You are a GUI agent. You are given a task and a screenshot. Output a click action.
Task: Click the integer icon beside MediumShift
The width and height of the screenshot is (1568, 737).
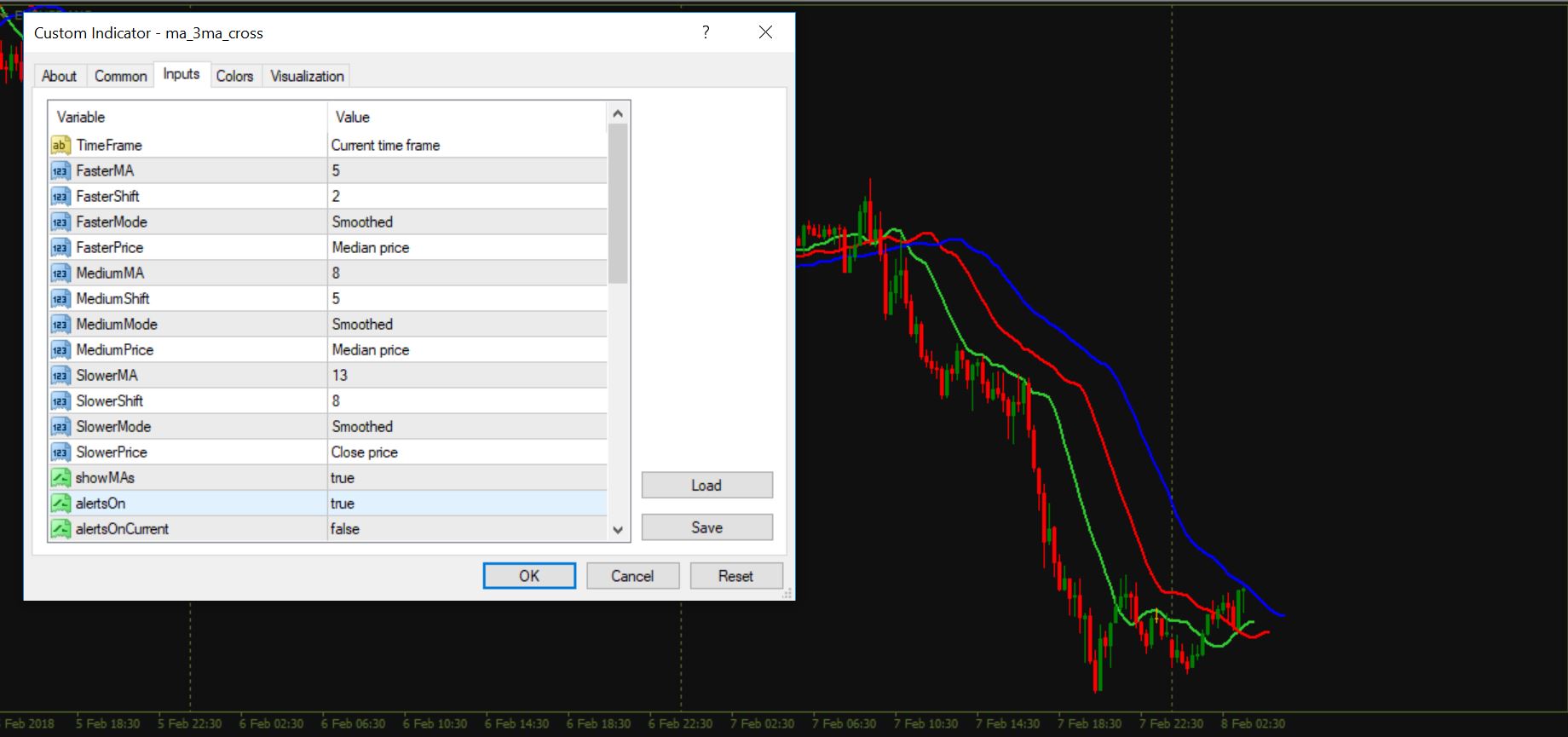[60, 298]
